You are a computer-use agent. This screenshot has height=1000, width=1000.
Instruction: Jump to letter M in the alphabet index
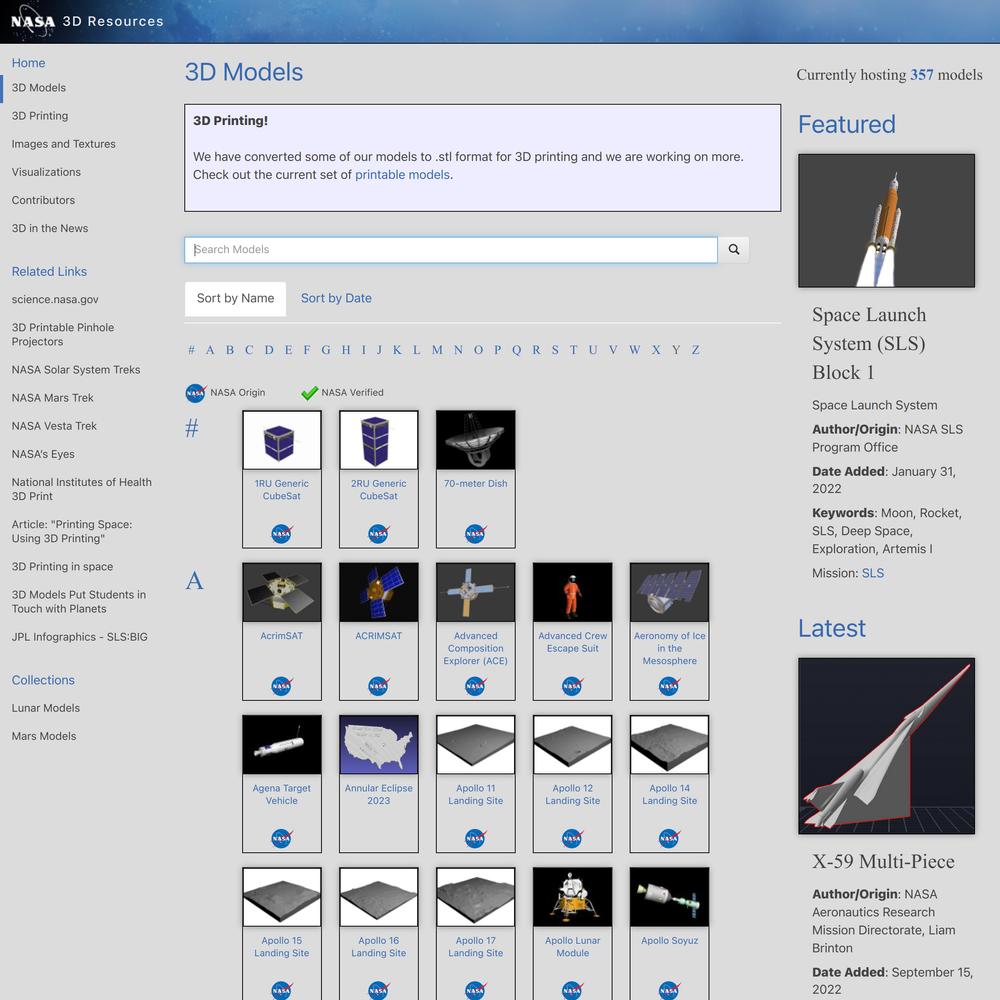pyautogui.click(x=437, y=350)
